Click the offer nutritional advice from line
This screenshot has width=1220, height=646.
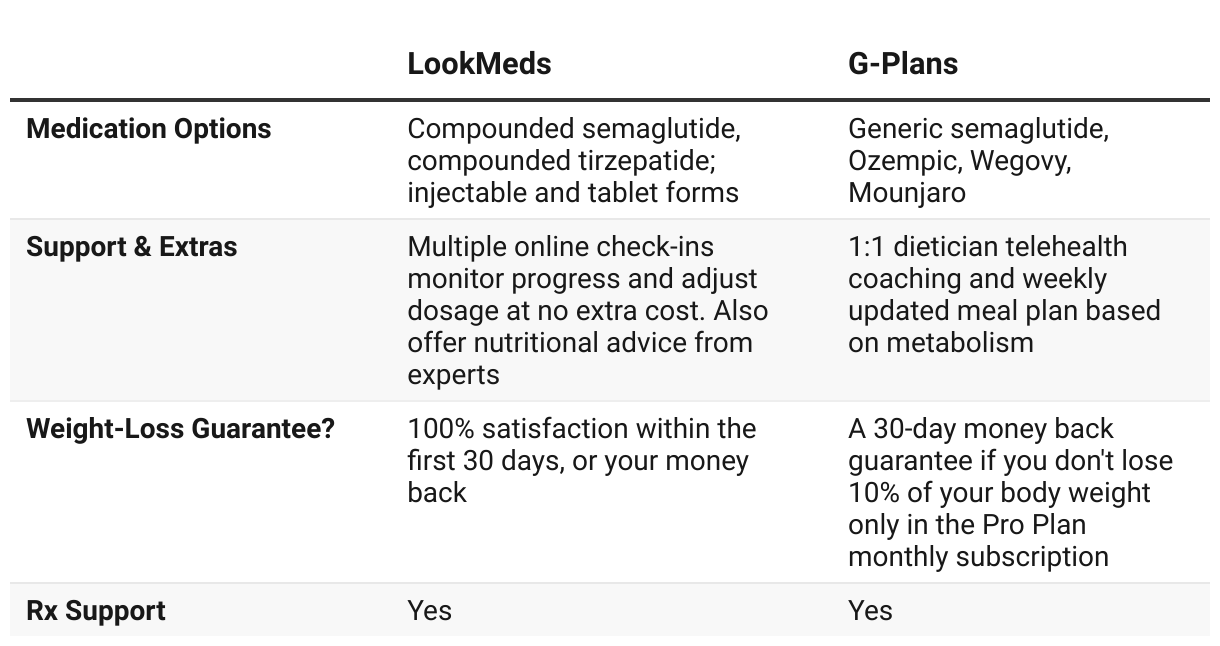(580, 343)
